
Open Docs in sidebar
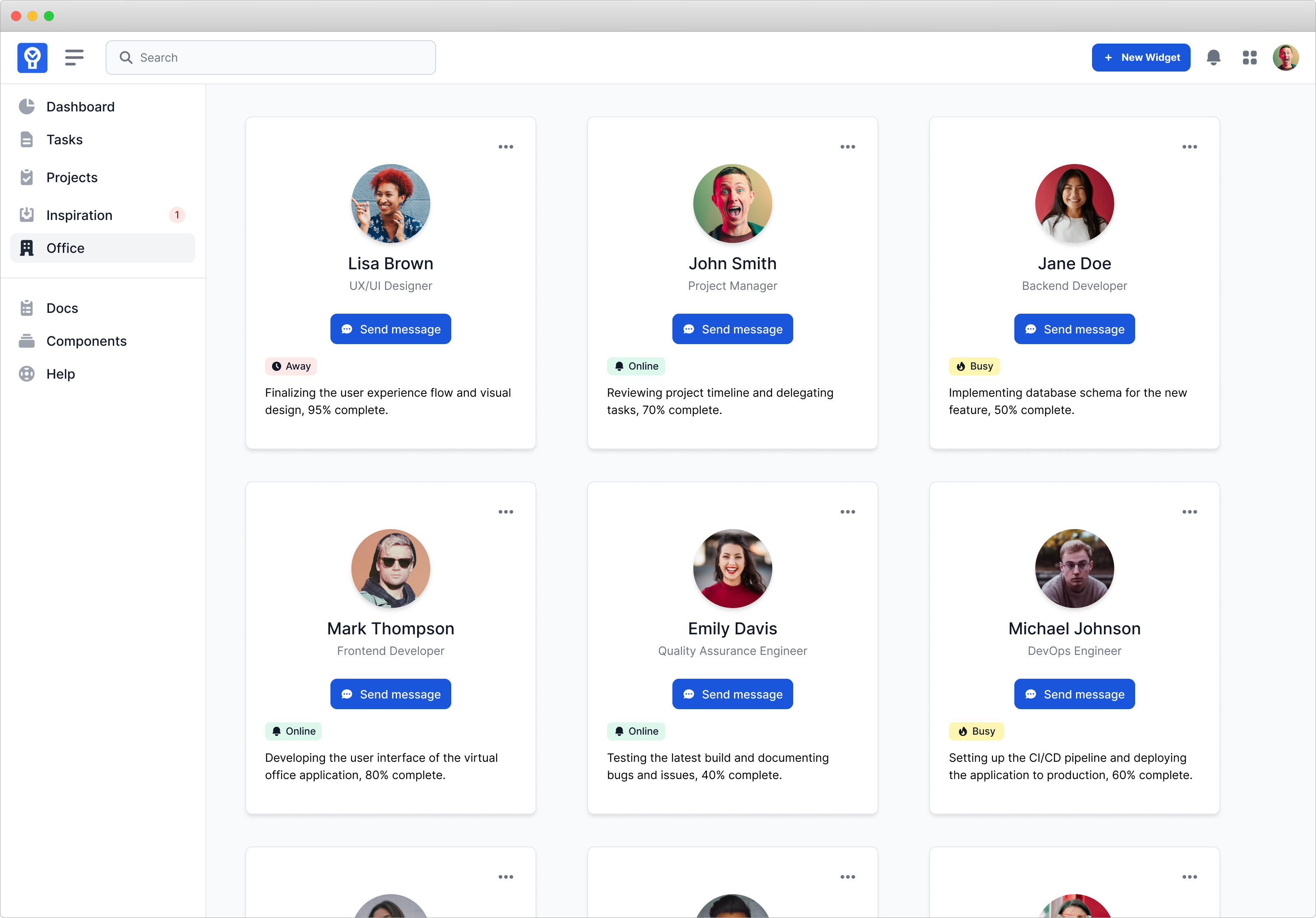62,308
